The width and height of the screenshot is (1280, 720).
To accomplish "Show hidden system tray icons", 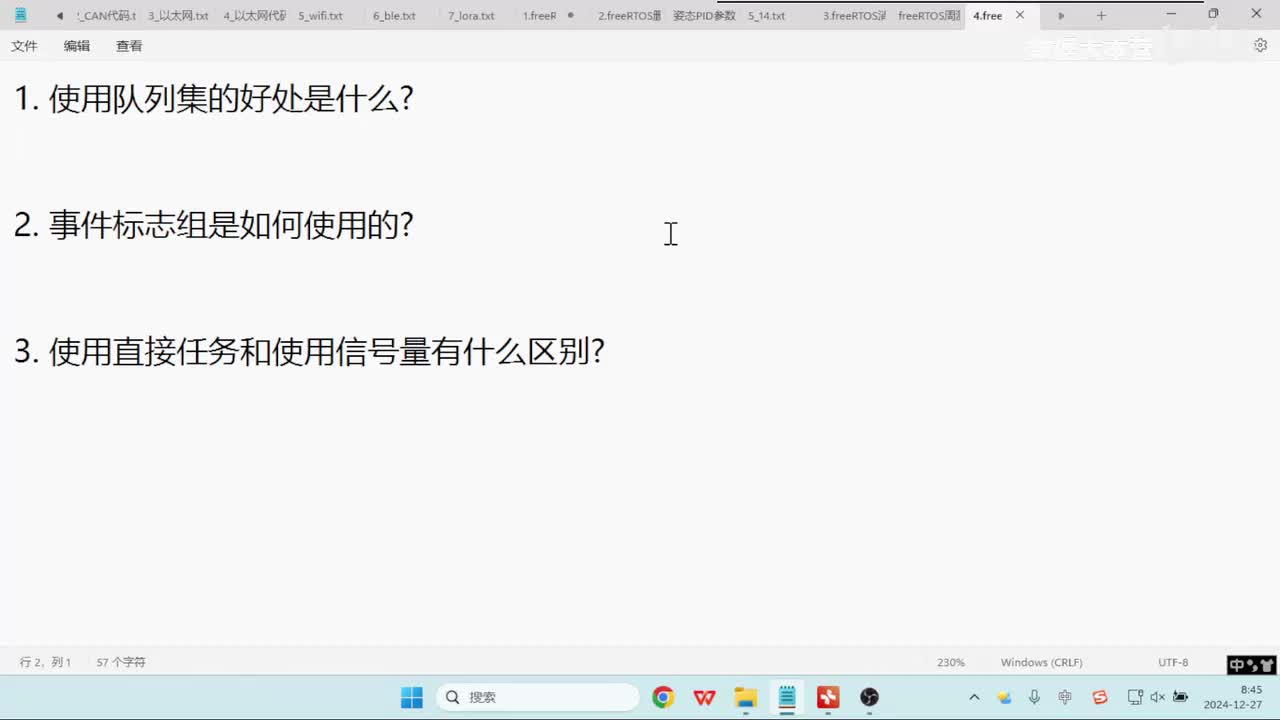I will pyautogui.click(x=974, y=697).
